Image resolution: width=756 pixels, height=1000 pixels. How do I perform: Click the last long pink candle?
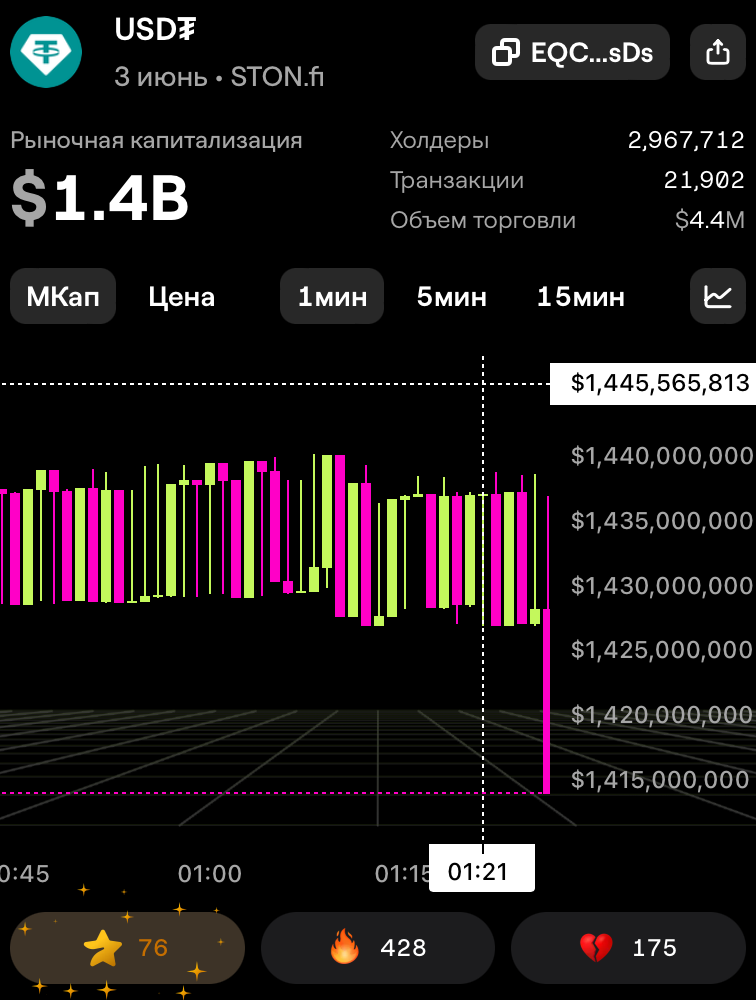tap(547, 702)
